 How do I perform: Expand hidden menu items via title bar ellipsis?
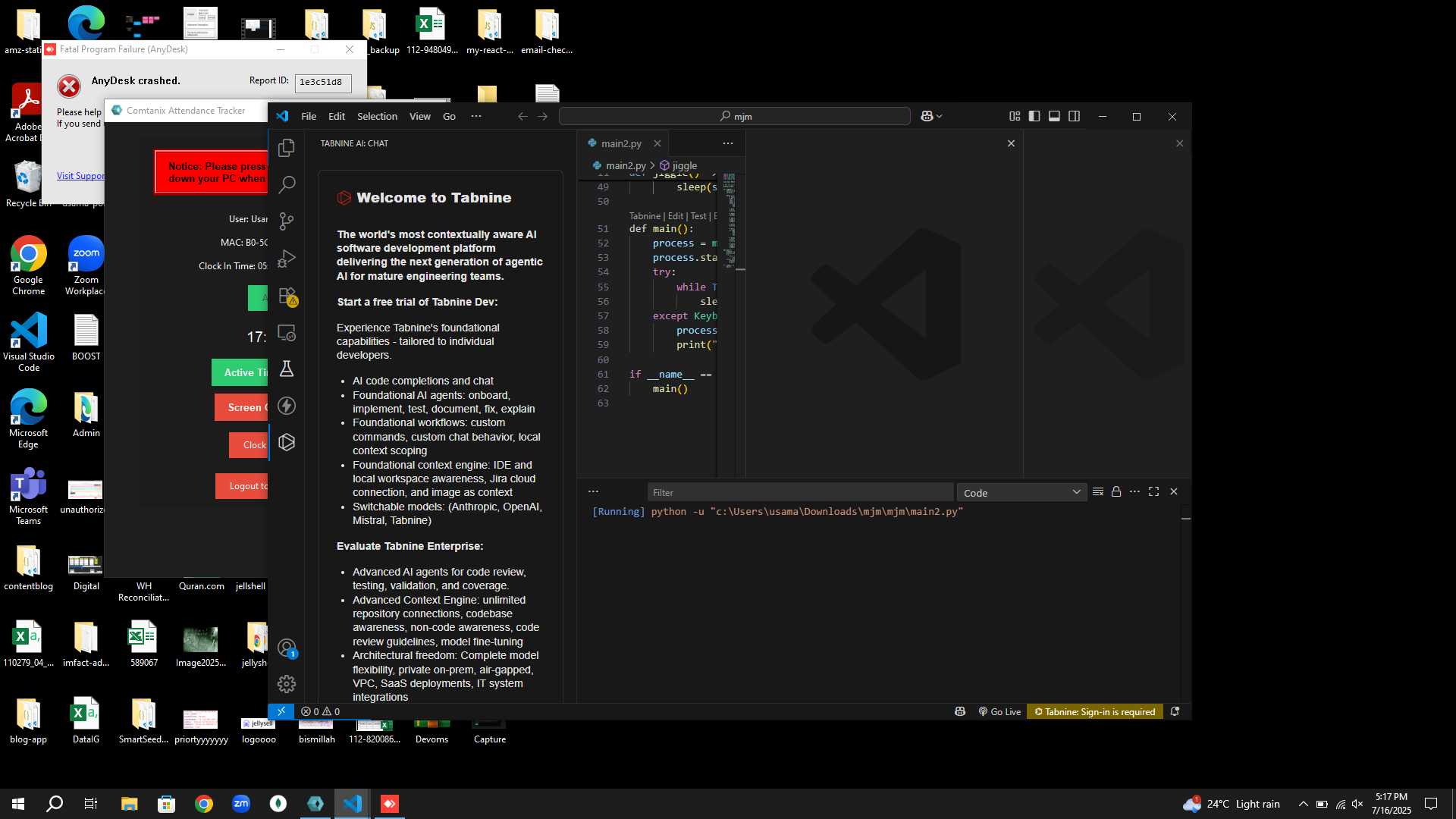476,116
